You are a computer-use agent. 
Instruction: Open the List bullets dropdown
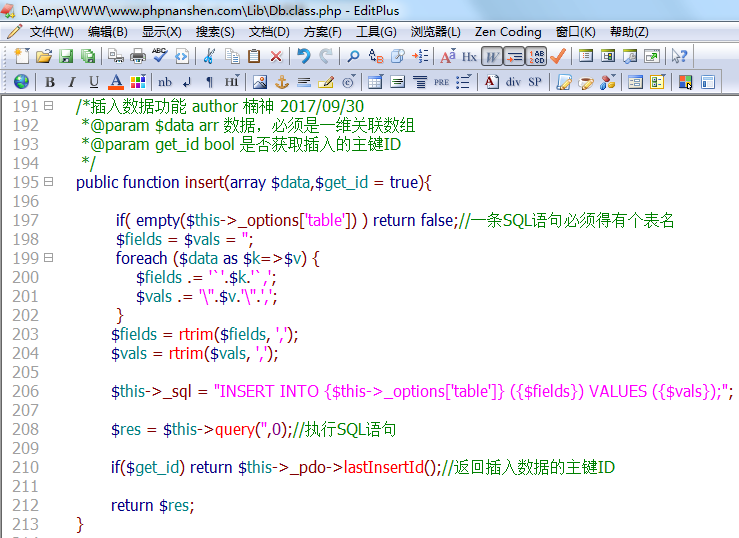pos(463,82)
